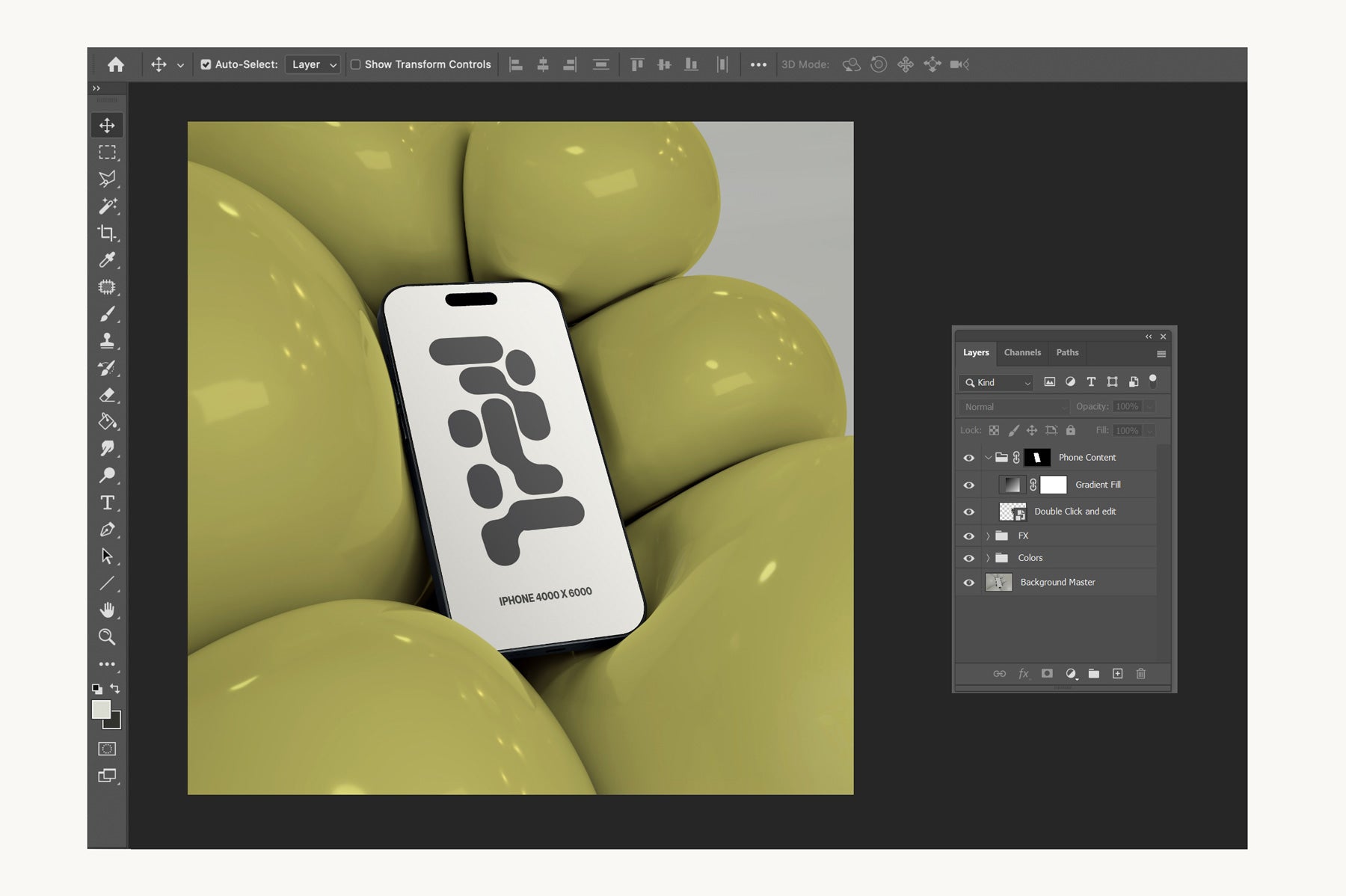Select the Double Click and edit layer
The height and width of the screenshot is (896, 1346).
click(x=1075, y=512)
